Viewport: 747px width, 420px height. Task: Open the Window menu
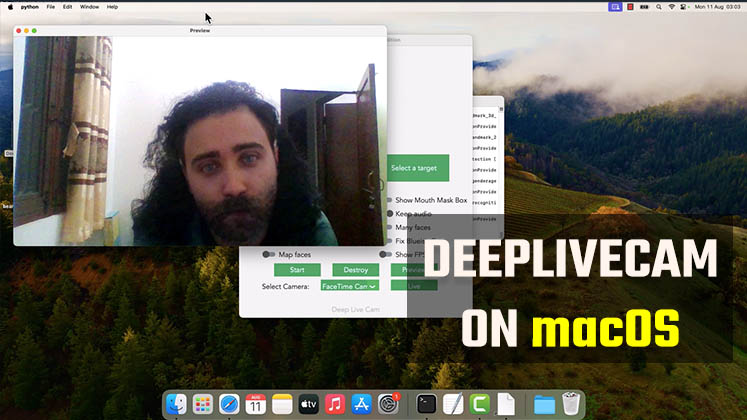pyautogui.click(x=89, y=7)
